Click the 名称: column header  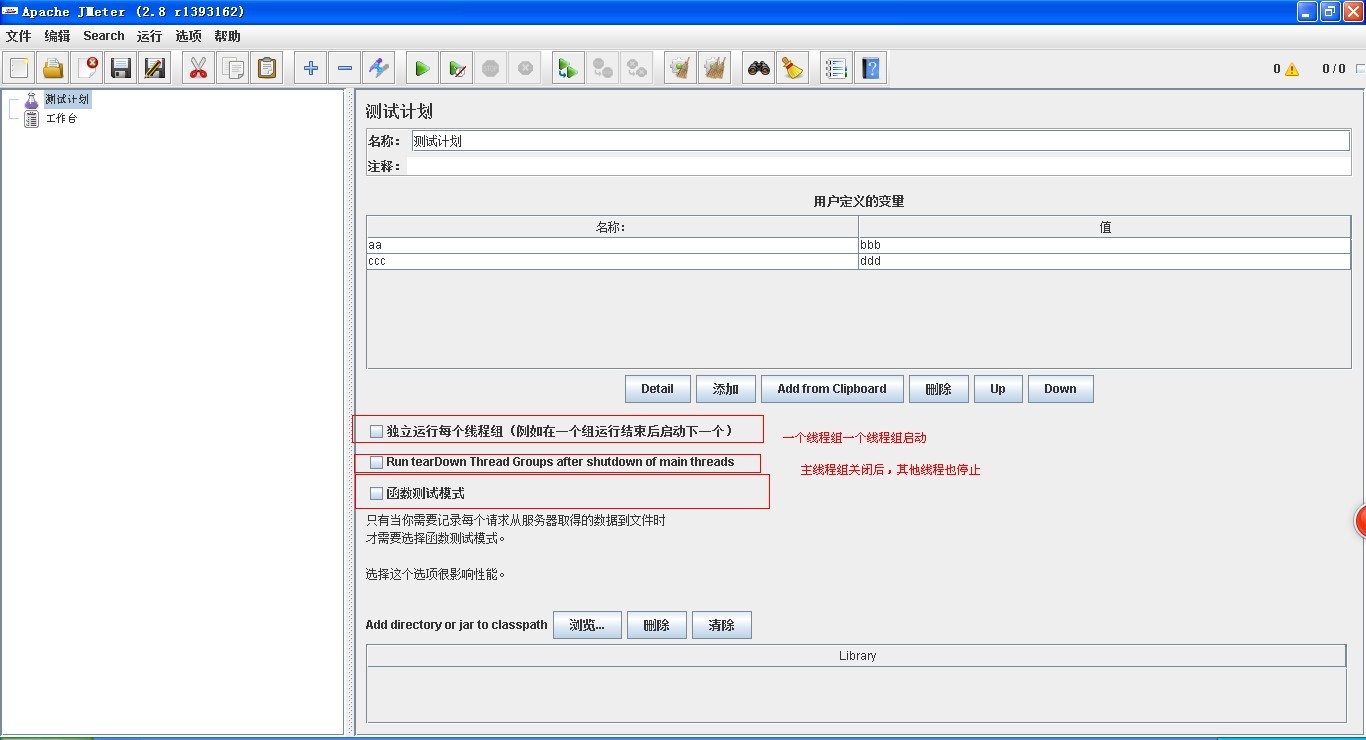[x=612, y=227]
